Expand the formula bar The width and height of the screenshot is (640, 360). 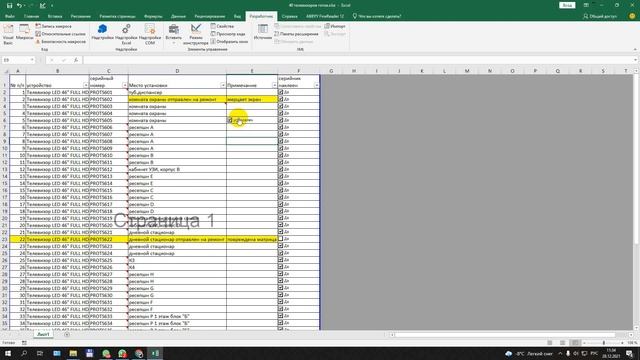pyautogui.click(x=636, y=60)
